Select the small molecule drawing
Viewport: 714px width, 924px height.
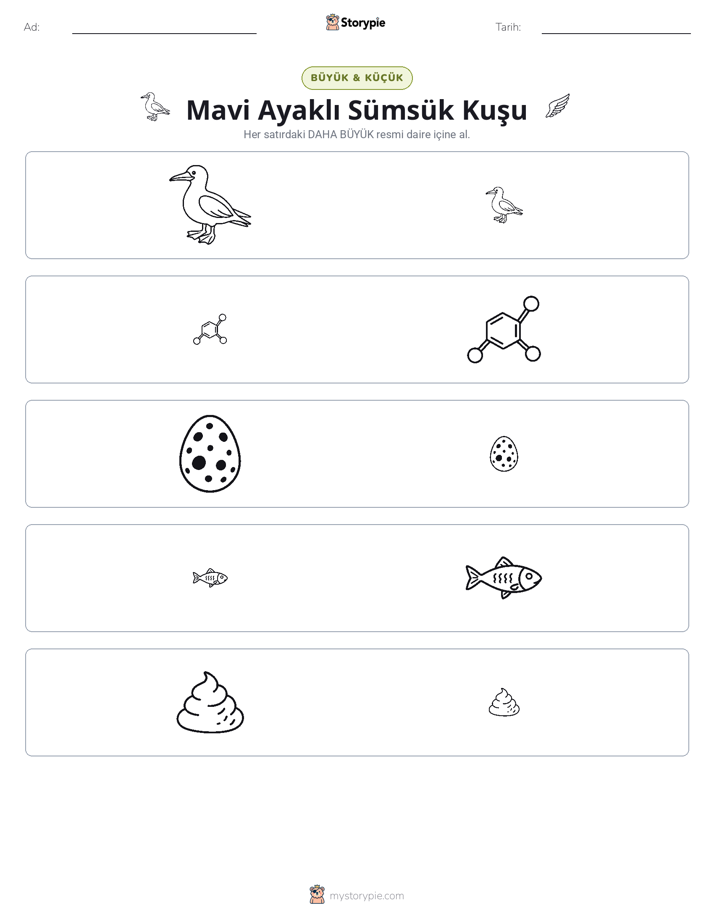210,329
